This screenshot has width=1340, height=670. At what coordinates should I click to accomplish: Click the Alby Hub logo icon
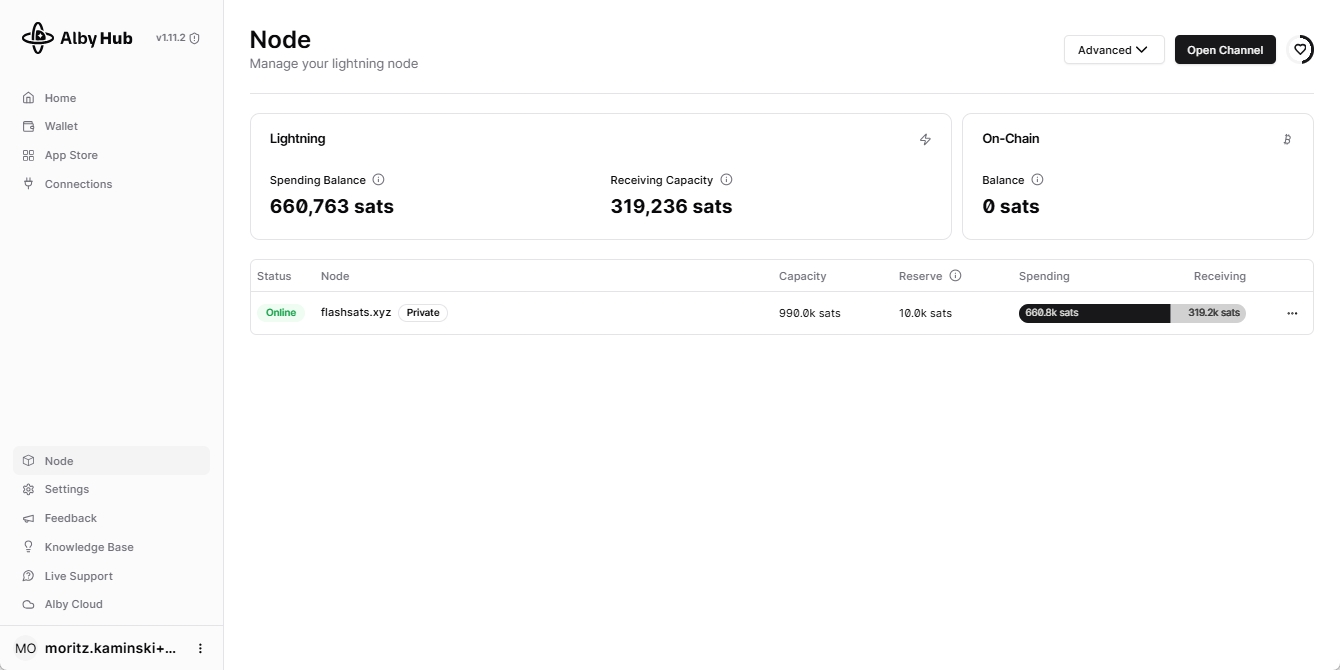coord(38,38)
